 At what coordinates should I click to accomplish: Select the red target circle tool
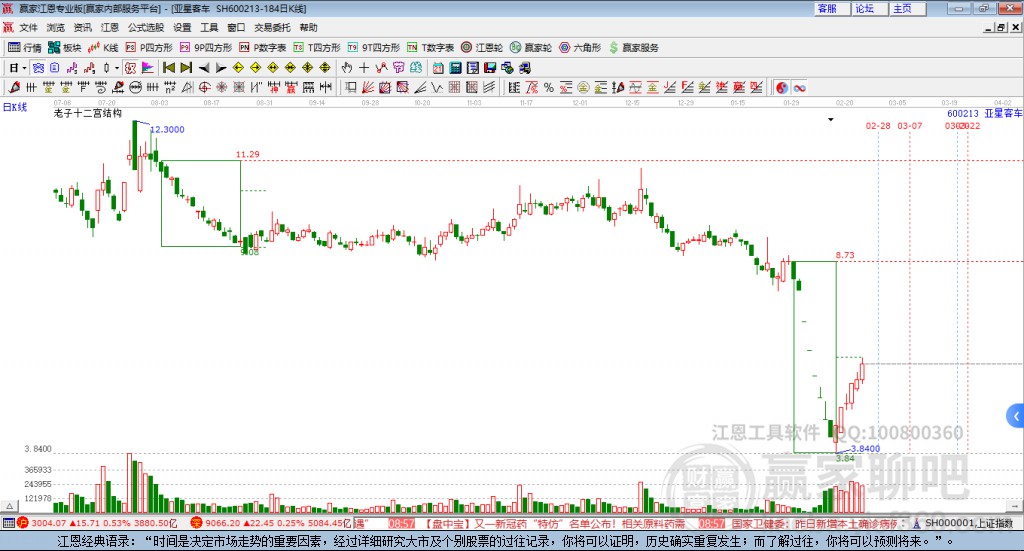click(204, 87)
